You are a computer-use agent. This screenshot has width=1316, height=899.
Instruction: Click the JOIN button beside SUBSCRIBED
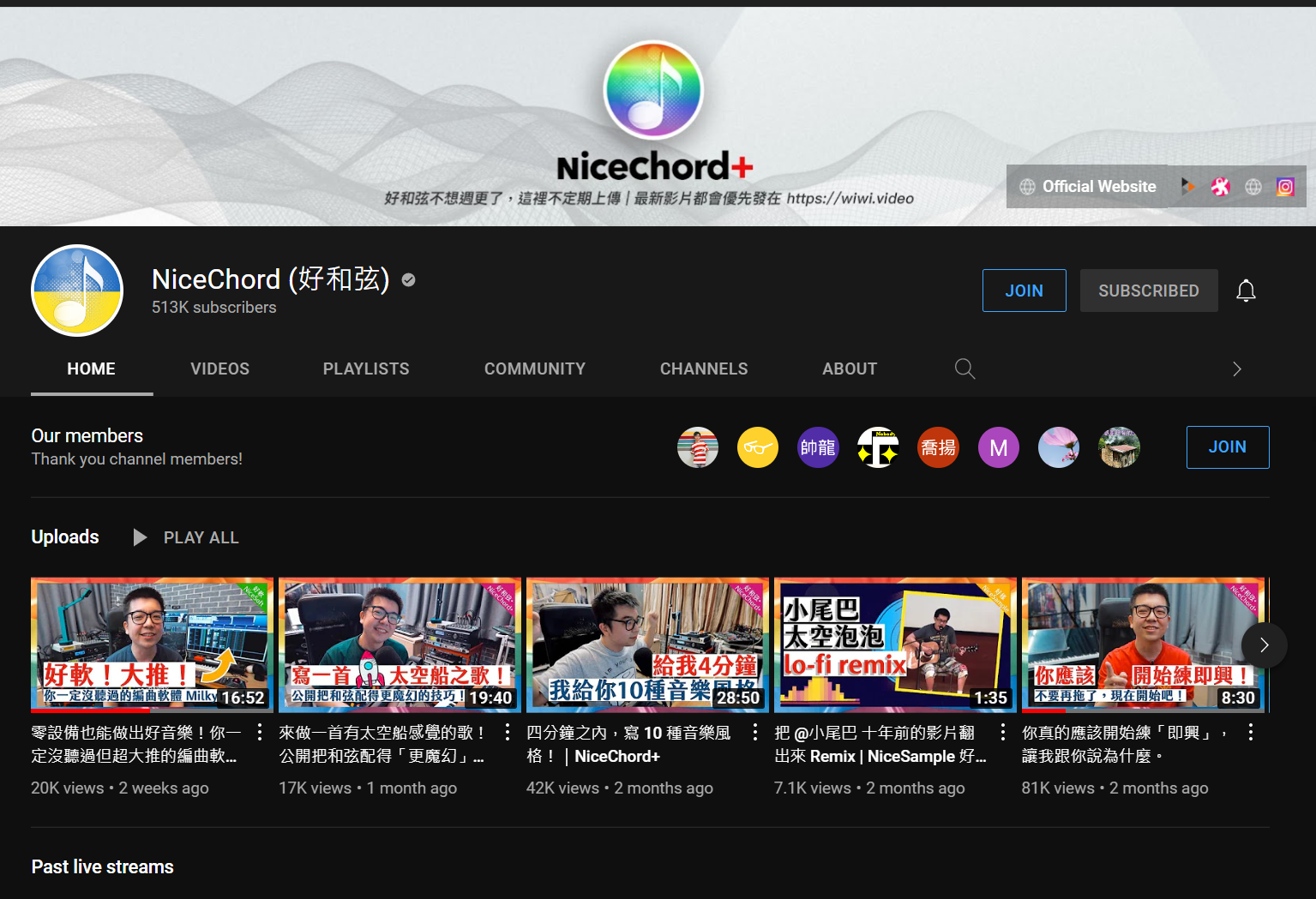(x=1024, y=291)
